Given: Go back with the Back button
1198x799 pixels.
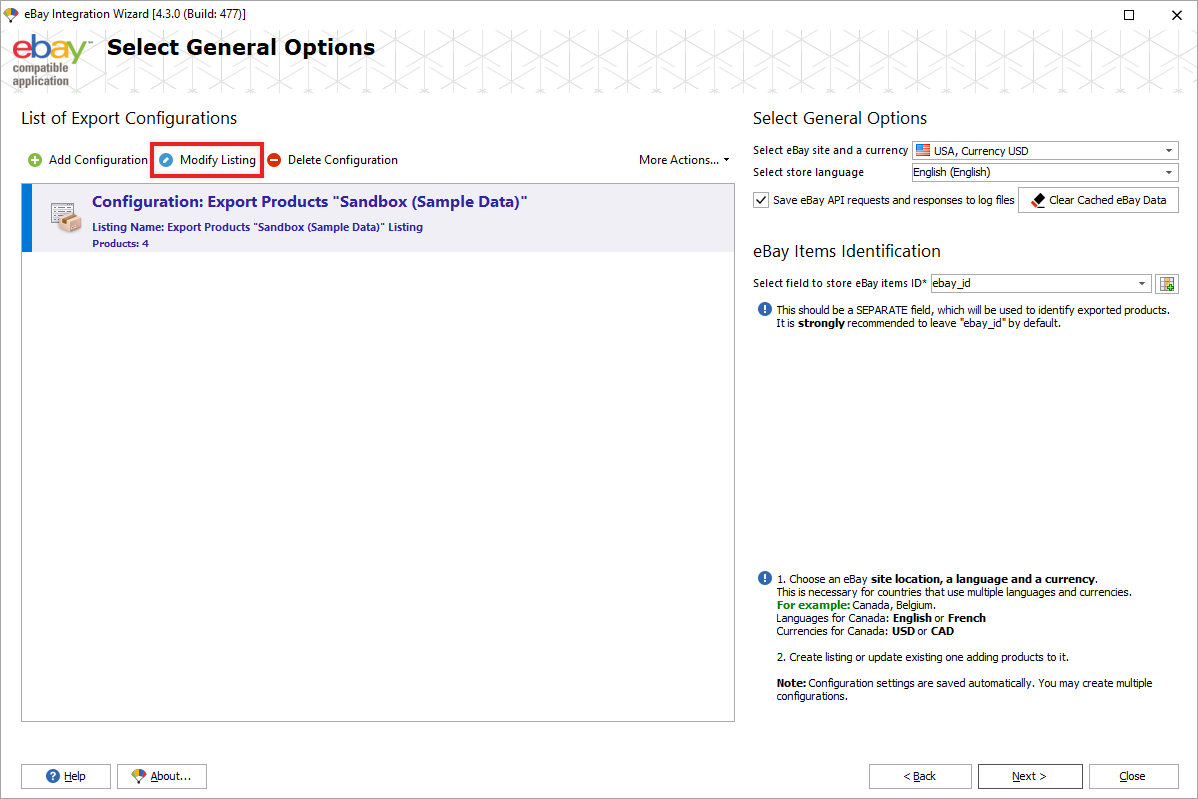Looking at the screenshot, I should (920, 776).
